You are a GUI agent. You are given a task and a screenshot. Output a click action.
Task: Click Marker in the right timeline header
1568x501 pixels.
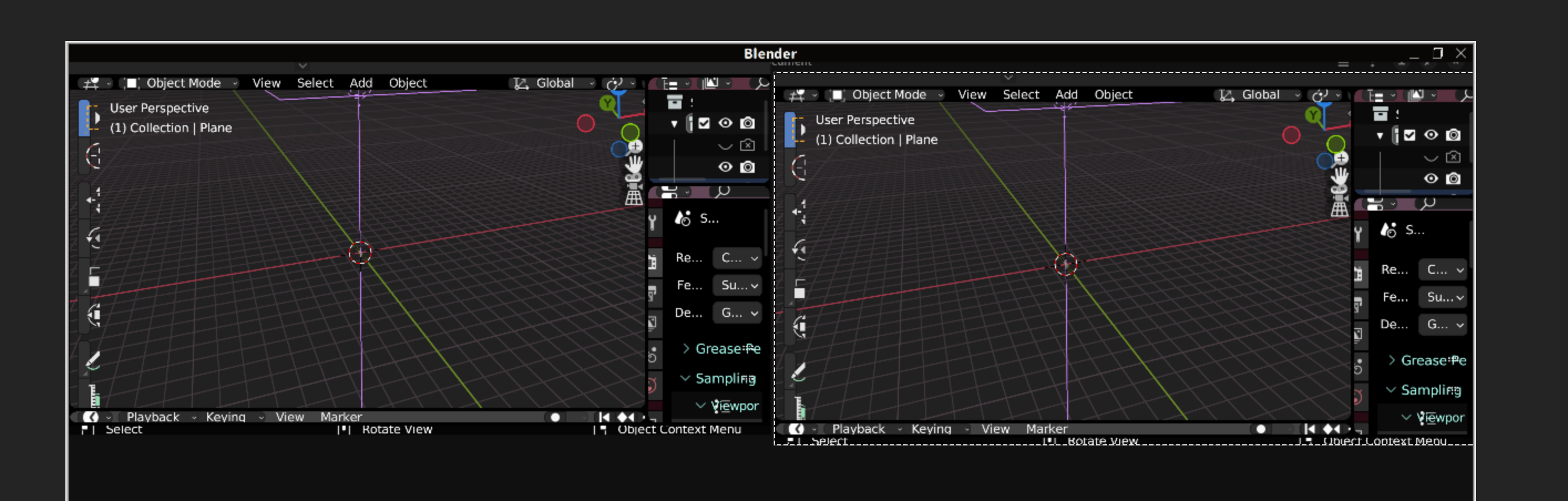click(x=1046, y=428)
